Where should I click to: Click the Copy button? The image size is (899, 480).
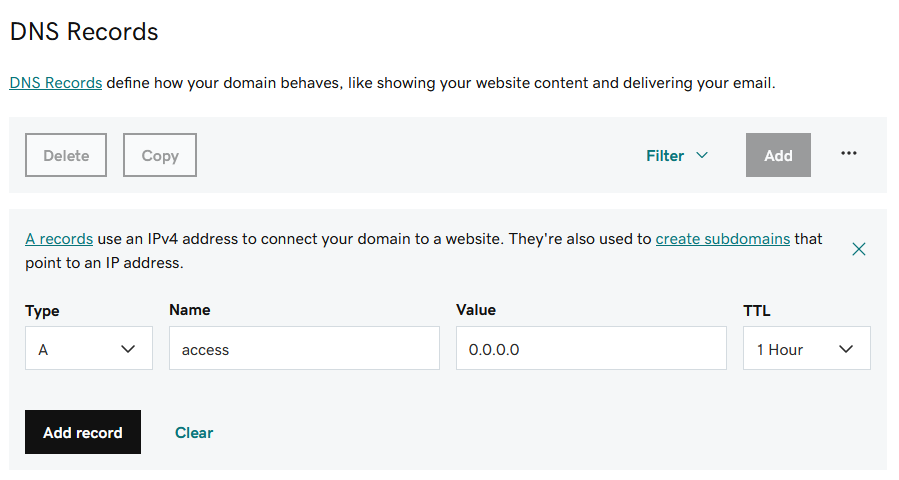tap(160, 155)
